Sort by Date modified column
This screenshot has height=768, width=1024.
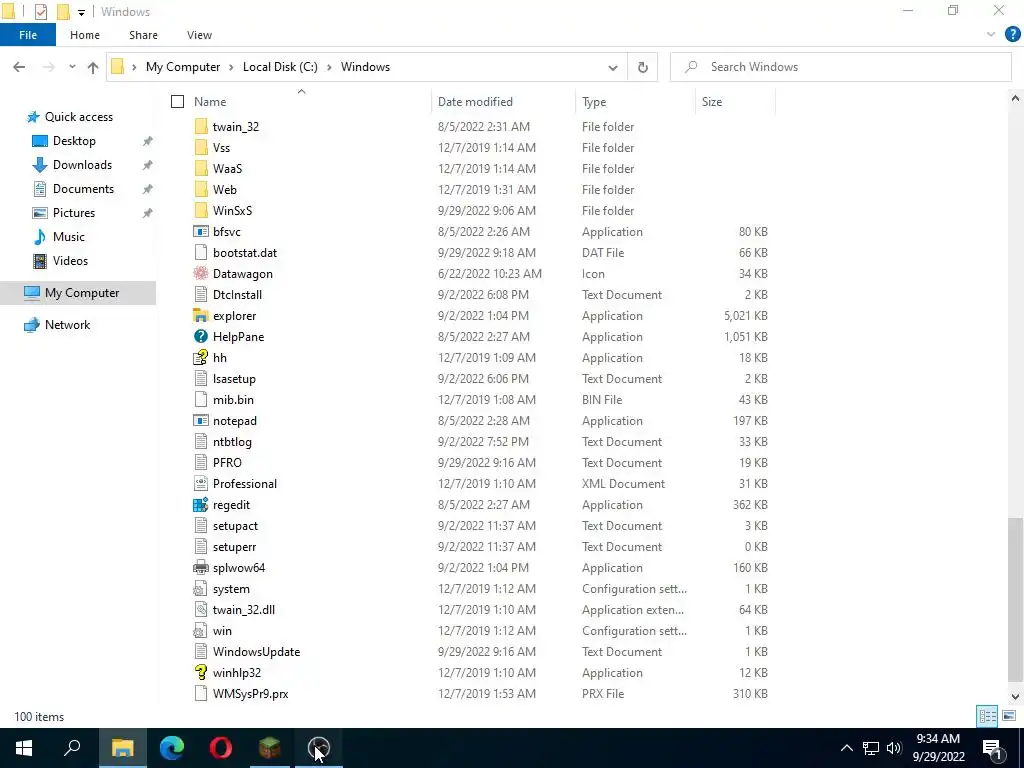[475, 102]
